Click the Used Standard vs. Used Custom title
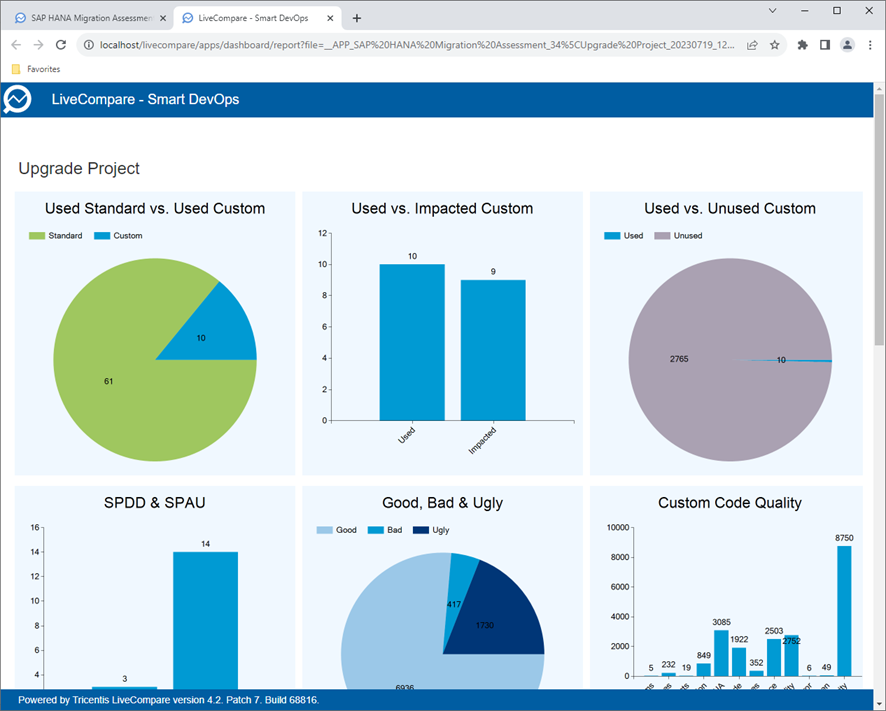 pos(155,209)
